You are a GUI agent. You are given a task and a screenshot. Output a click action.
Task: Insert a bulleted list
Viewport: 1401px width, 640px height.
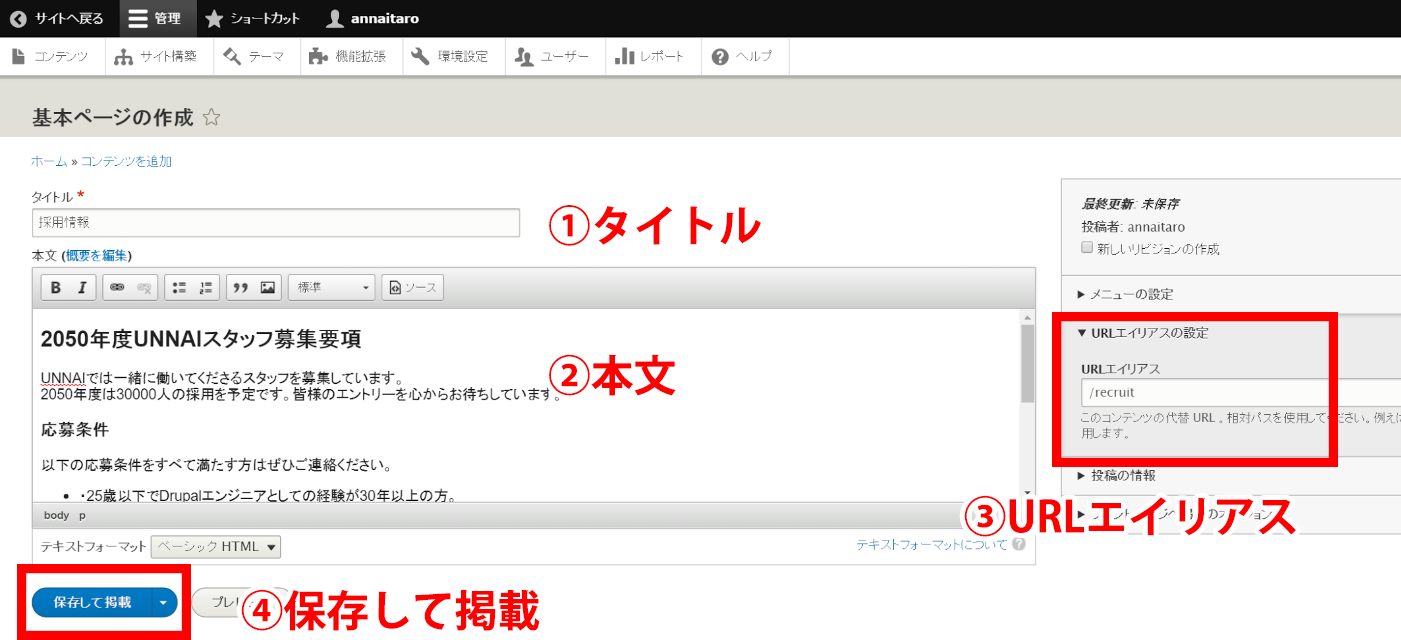coord(179,288)
